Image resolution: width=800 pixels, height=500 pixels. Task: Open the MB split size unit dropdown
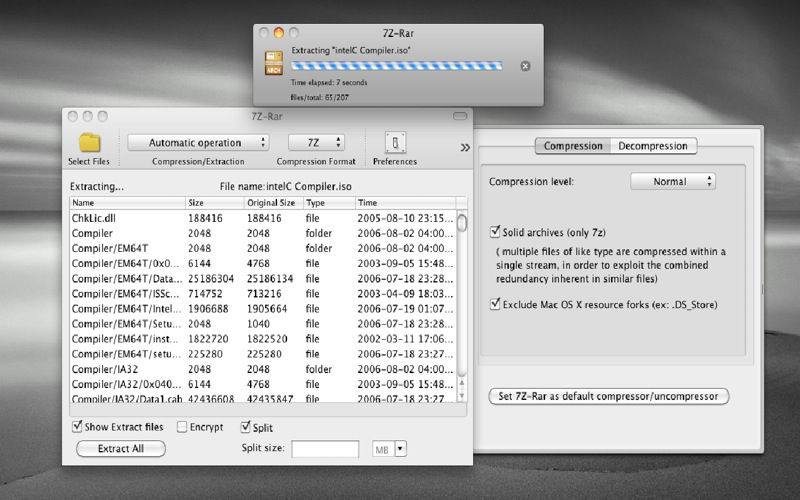click(x=401, y=449)
